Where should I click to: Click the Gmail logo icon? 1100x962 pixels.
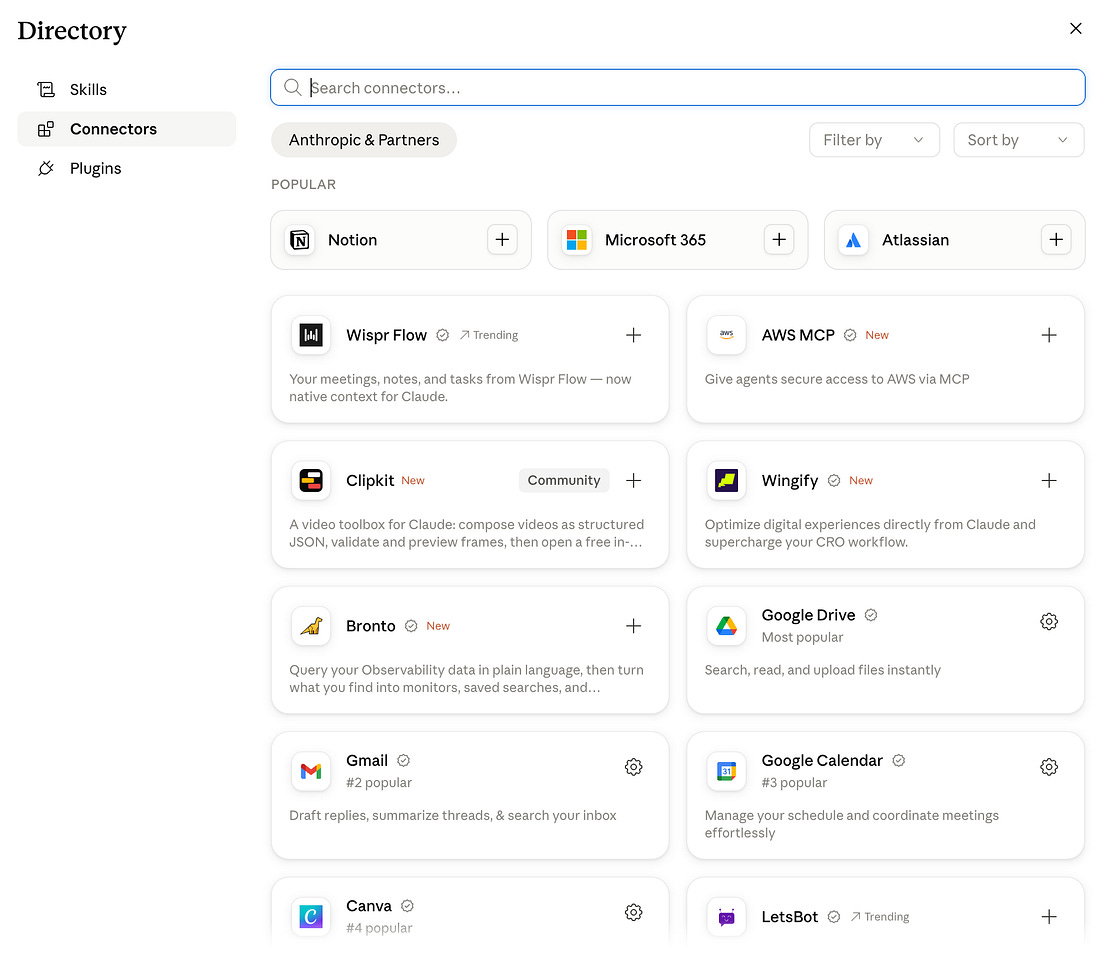pyautogui.click(x=311, y=771)
